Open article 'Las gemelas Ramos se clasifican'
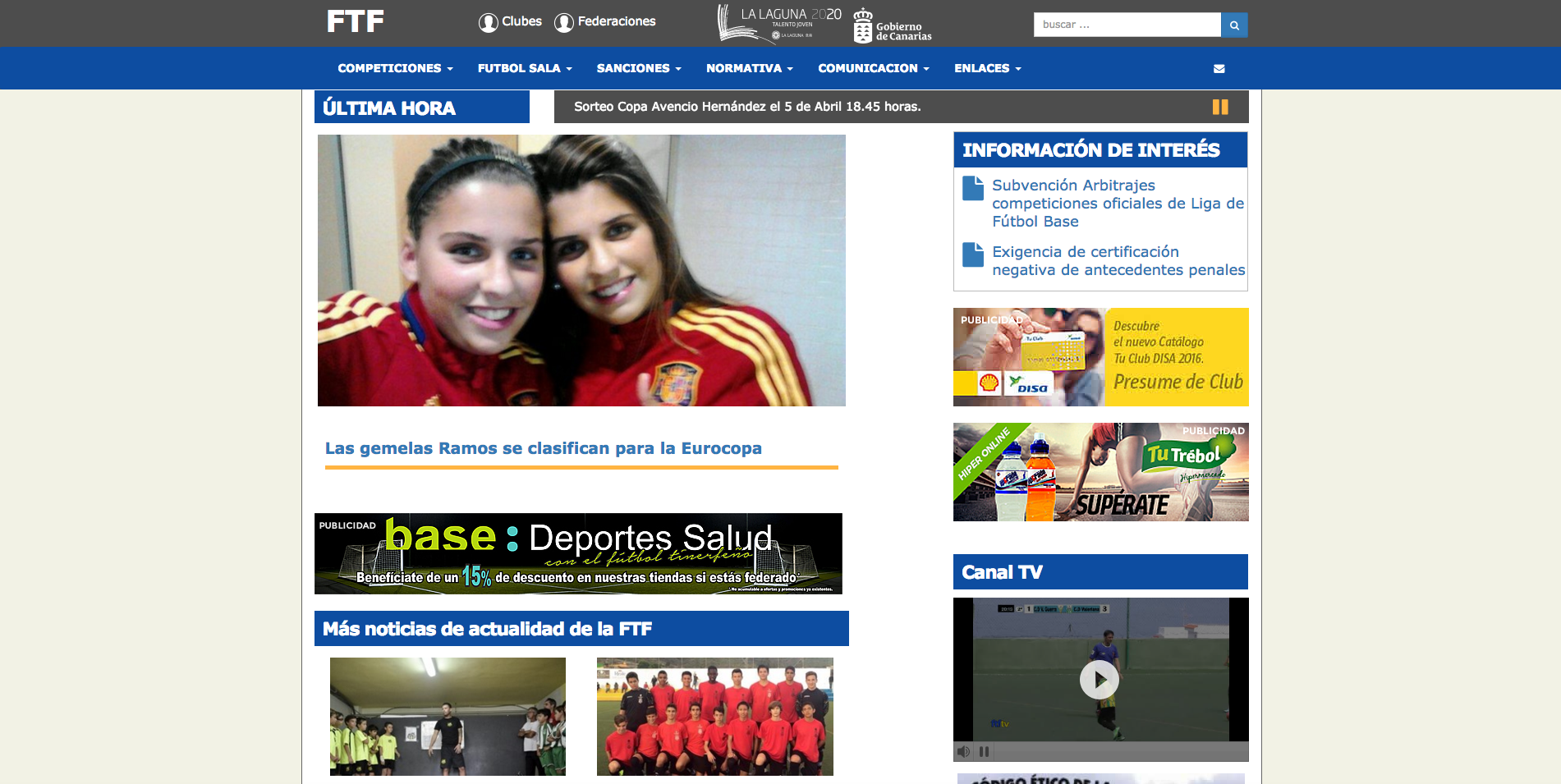Screen dimensions: 1561x784 [544, 448]
